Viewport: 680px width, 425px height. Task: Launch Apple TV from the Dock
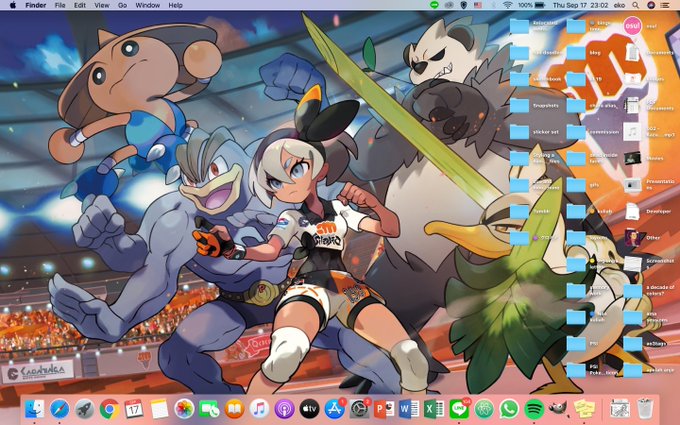click(309, 409)
